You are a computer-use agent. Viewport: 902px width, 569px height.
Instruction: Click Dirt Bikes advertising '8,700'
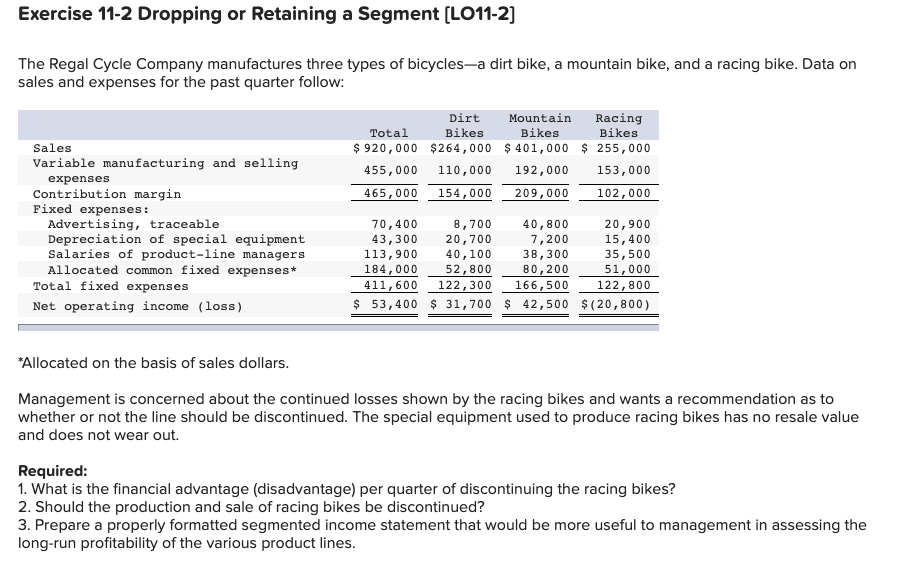[473, 224]
